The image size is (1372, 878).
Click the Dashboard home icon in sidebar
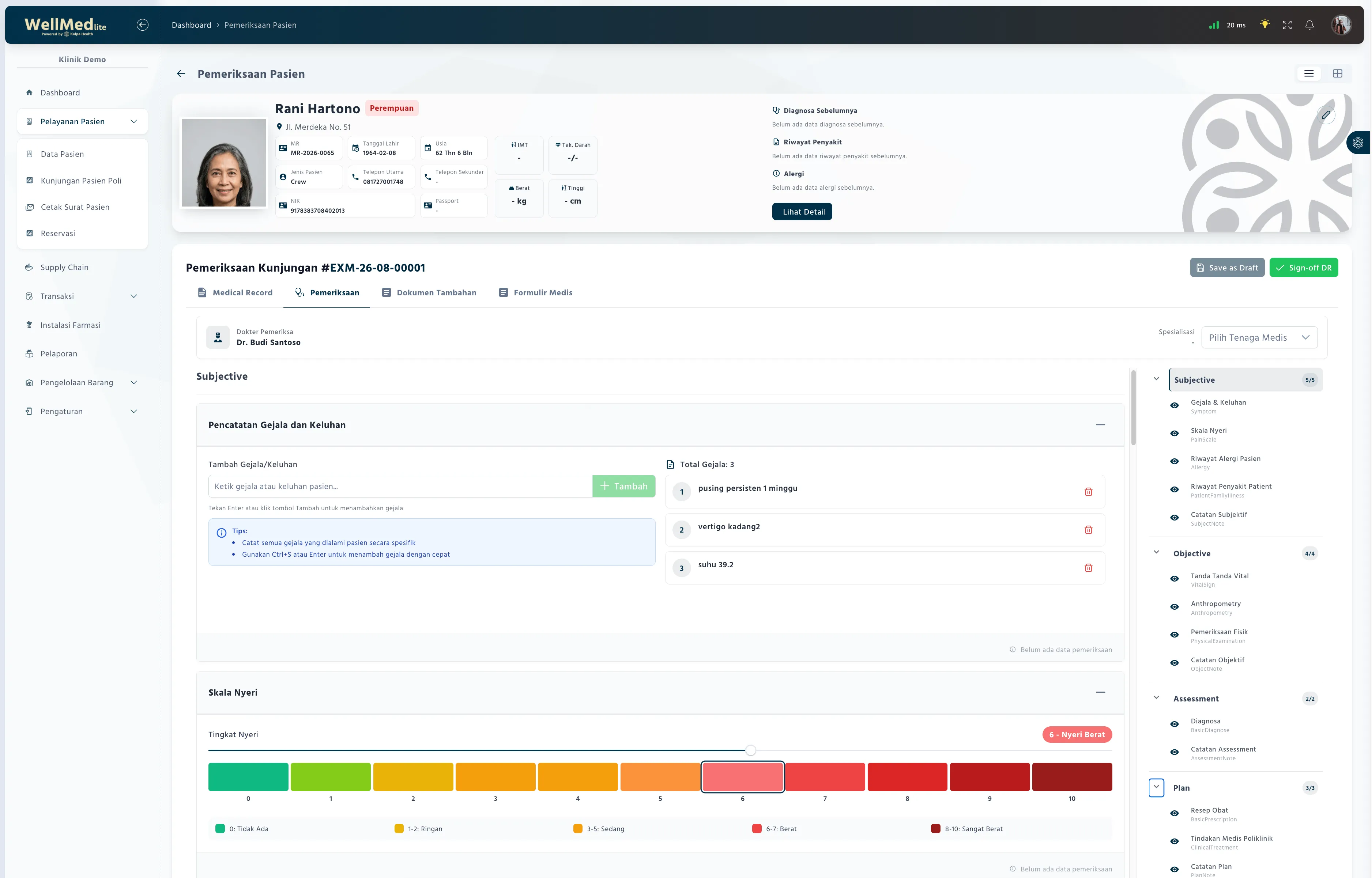coord(29,92)
